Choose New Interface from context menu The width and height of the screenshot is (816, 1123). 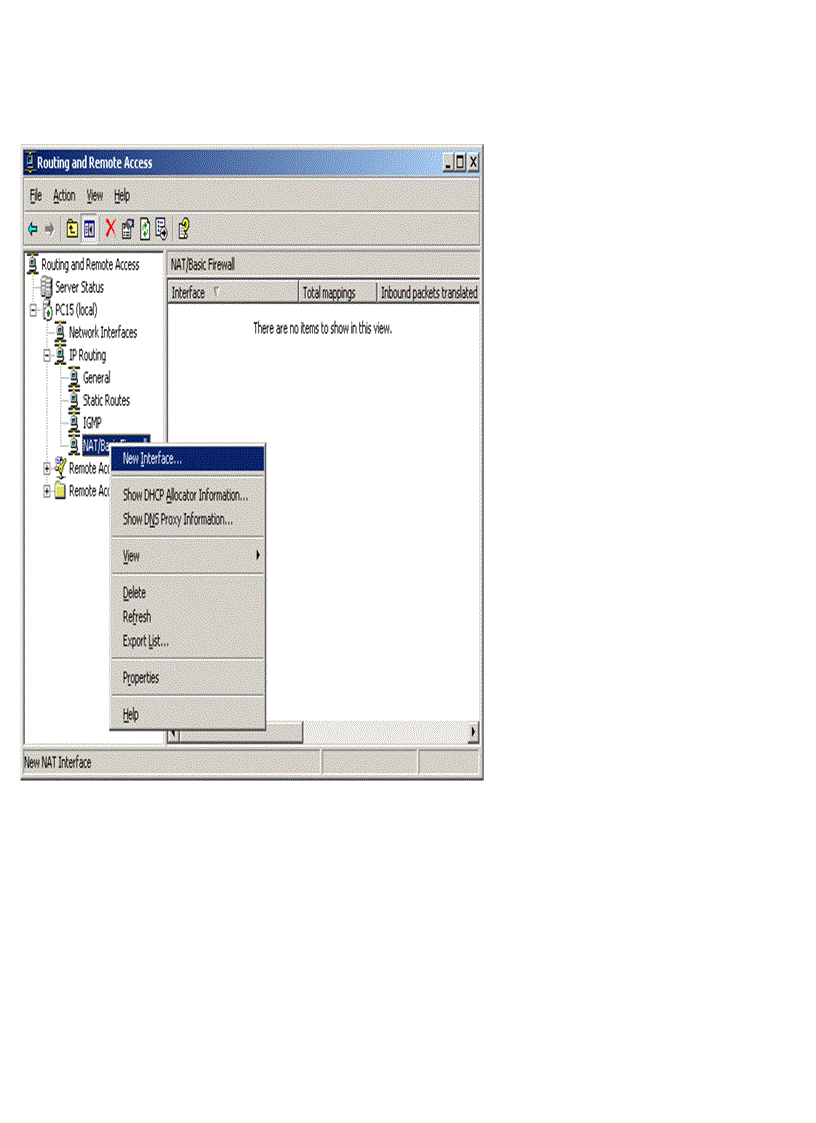152,459
